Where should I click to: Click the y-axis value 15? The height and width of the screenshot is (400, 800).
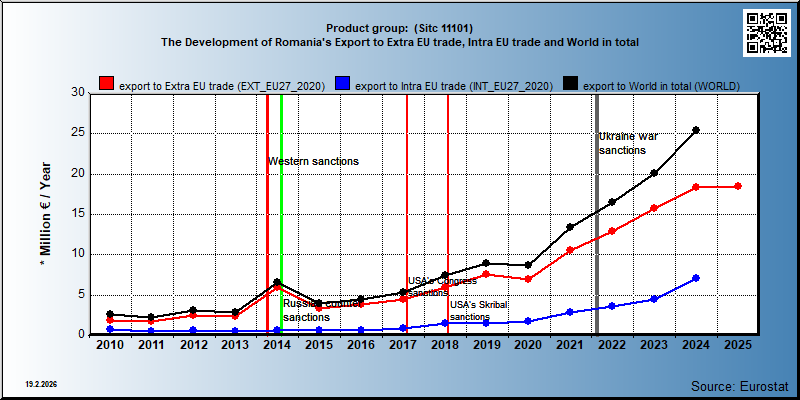pyautogui.click(x=78, y=214)
